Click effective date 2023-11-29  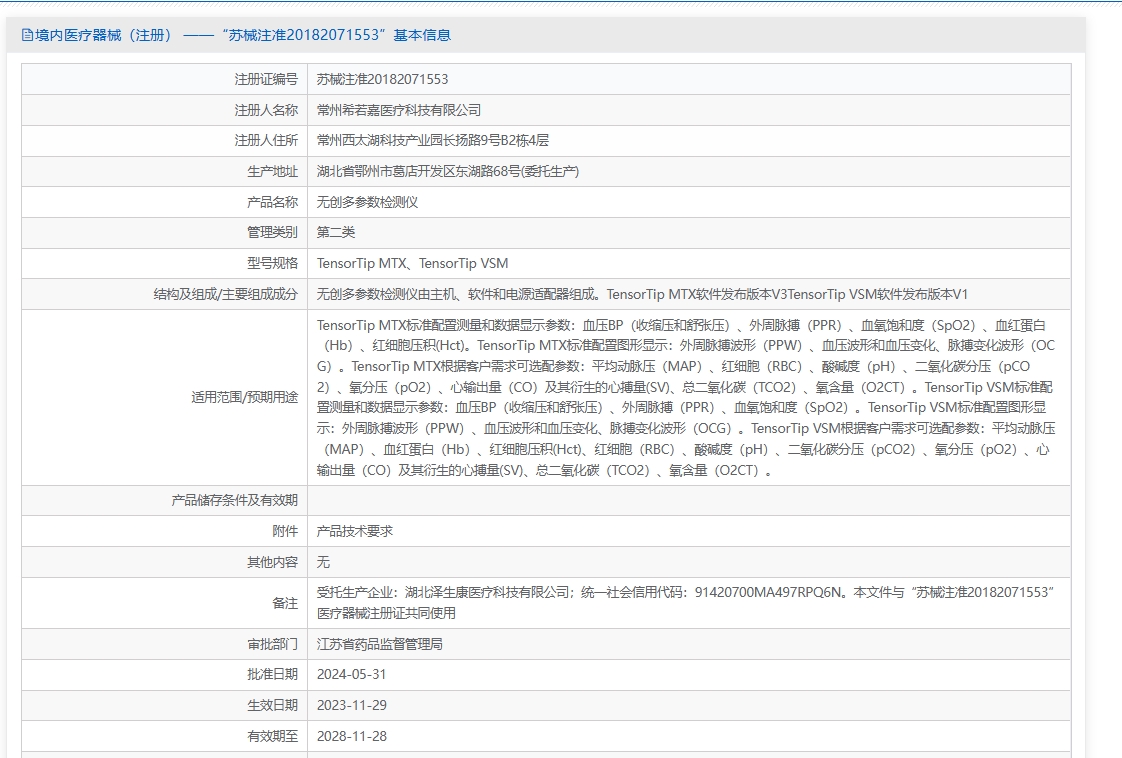(x=351, y=705)
